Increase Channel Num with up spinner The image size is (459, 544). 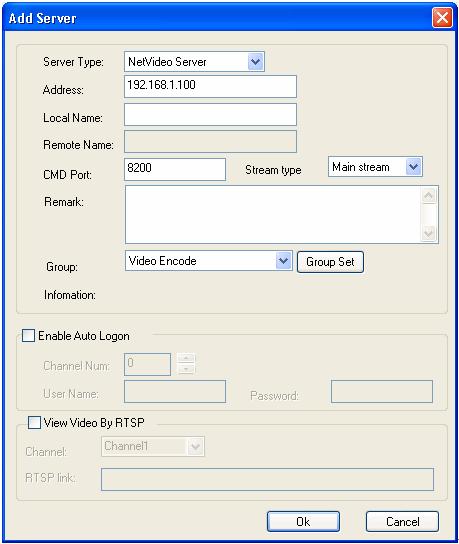pyautogui.click(x=186, y=358)
